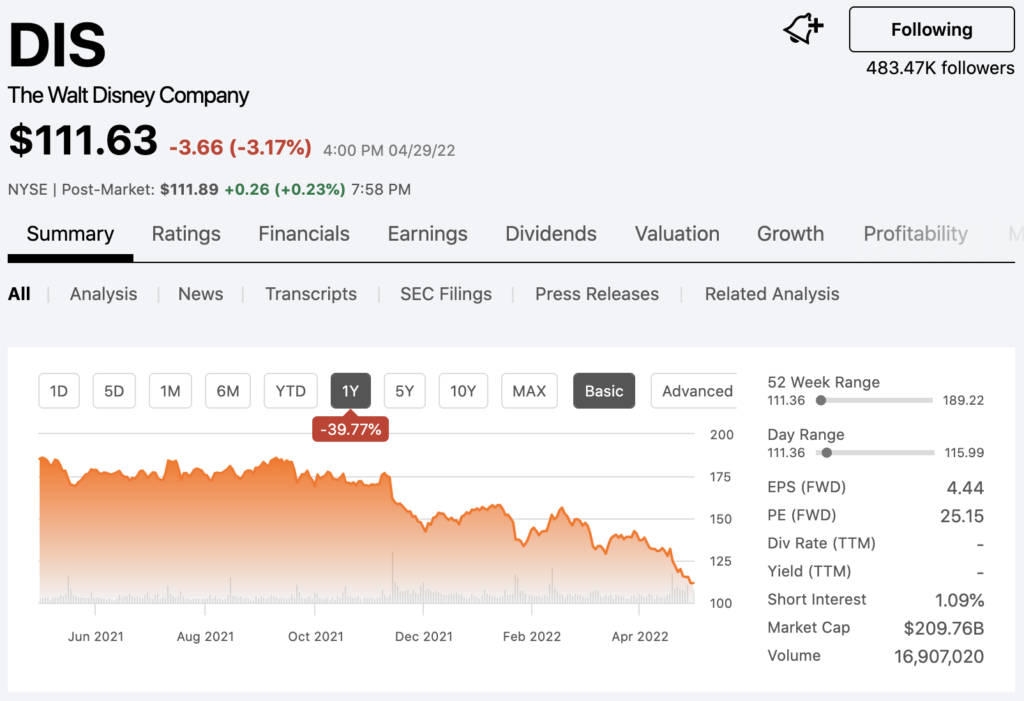Click the Following button
1024x701 pixels.
point(931,29)
